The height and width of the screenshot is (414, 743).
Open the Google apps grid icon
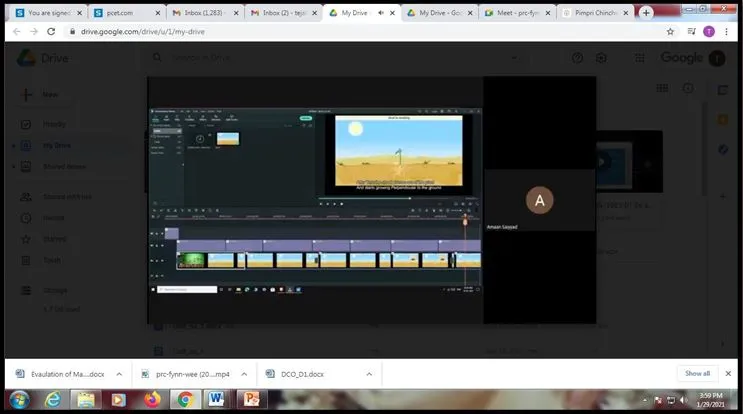pos(639,58)
